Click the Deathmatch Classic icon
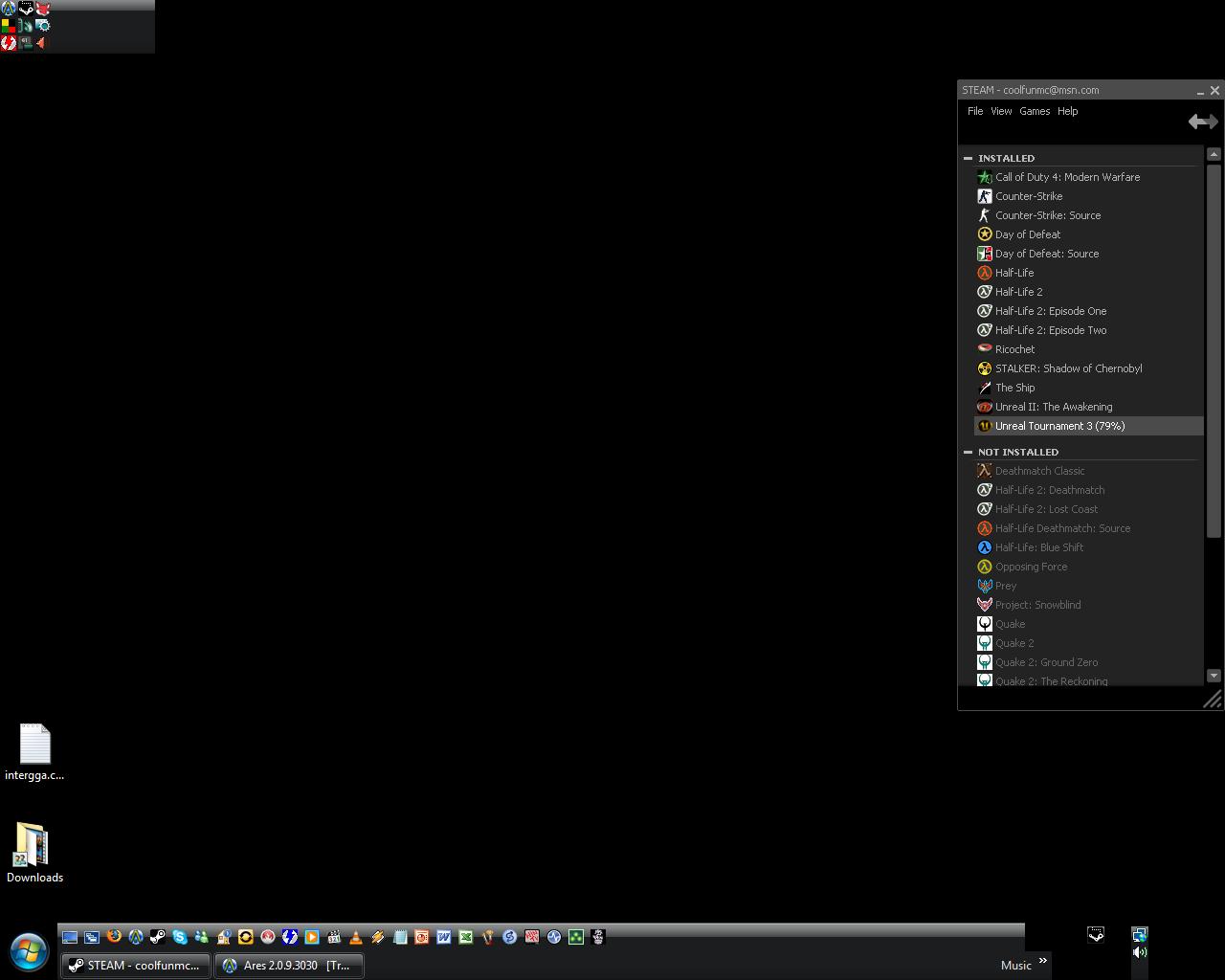 click(x=984, y=471)
